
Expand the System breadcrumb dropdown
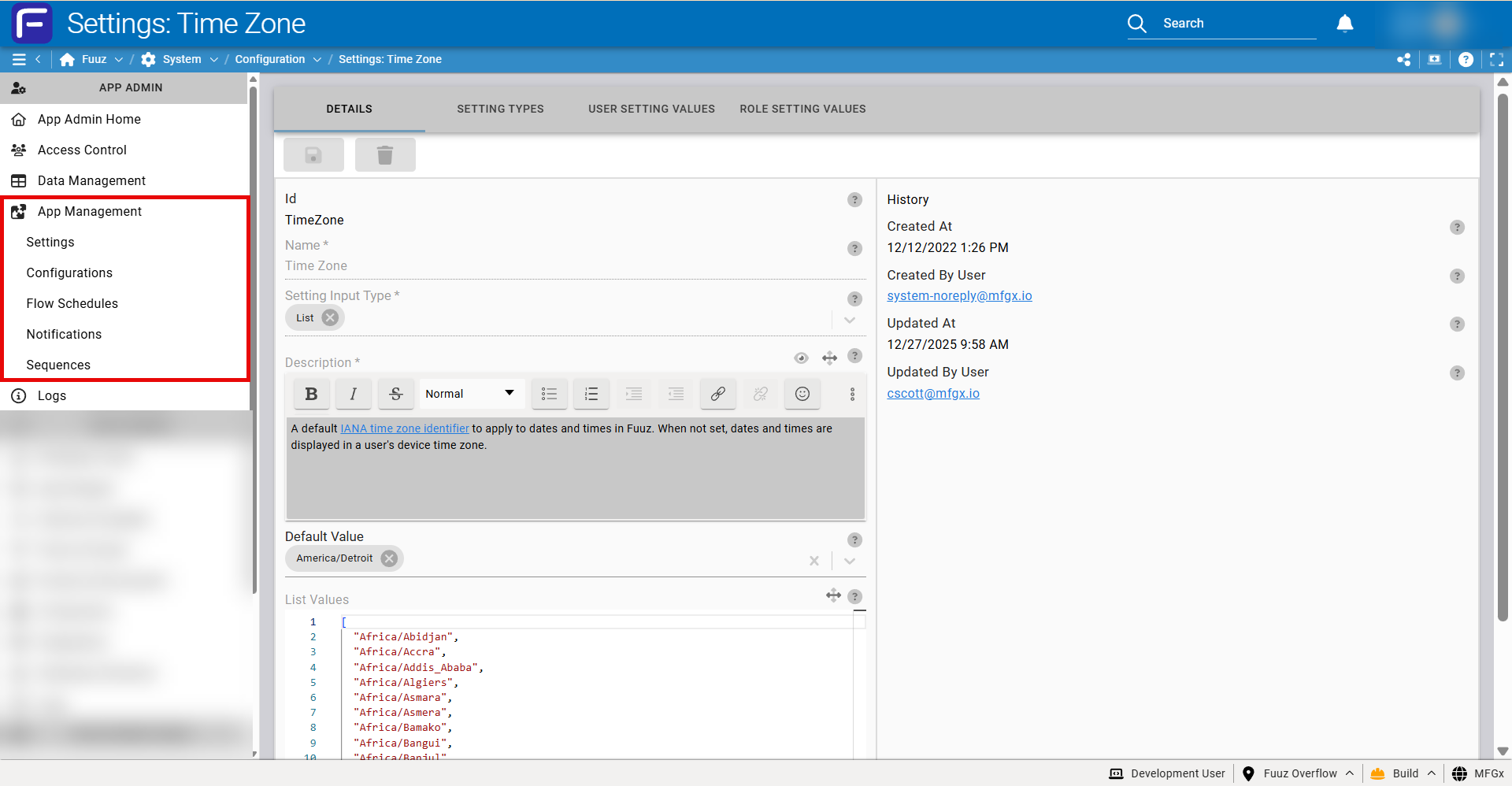pos(213,59)
